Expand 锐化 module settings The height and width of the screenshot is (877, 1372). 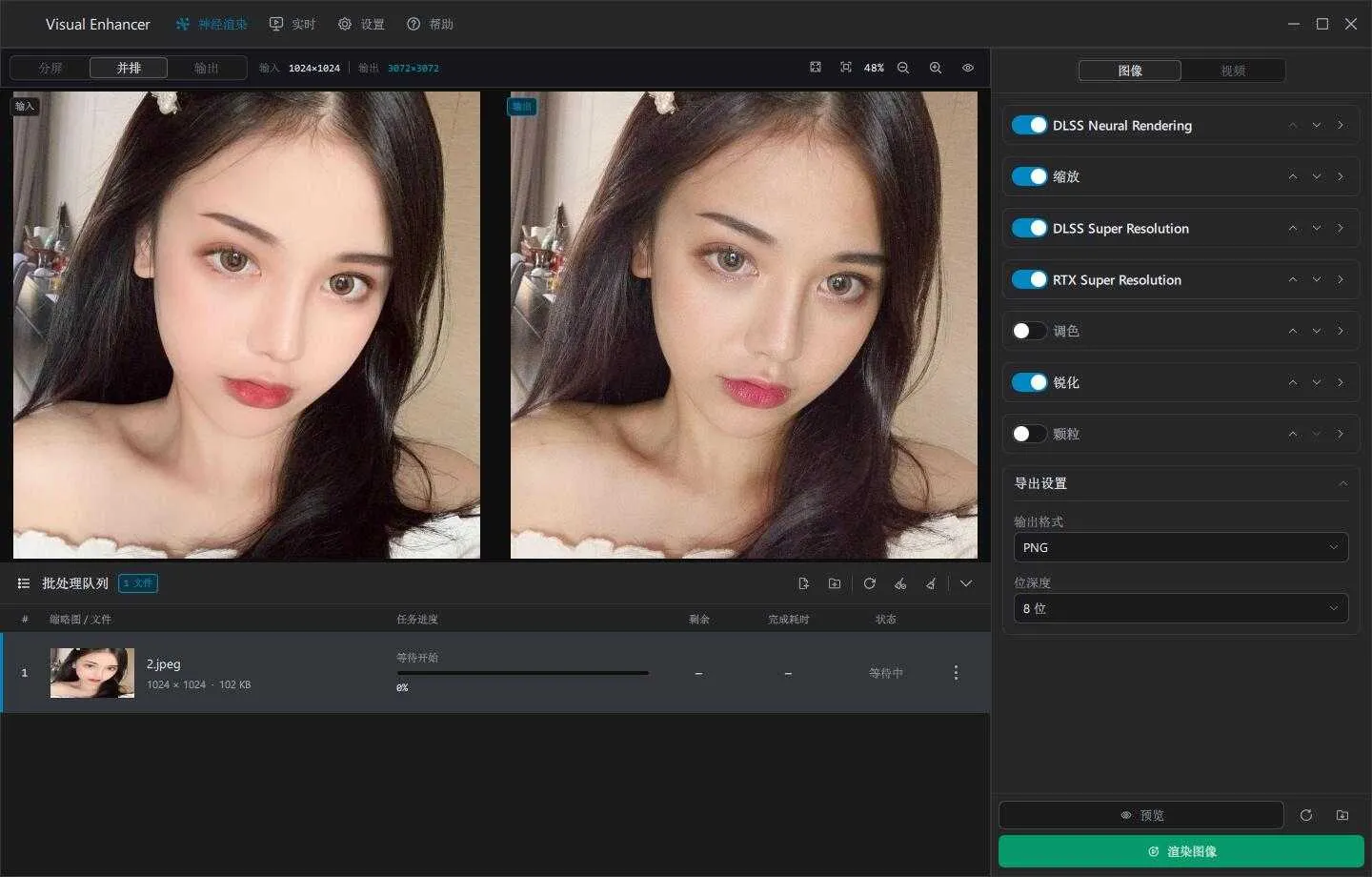[x=1341, y=382]
